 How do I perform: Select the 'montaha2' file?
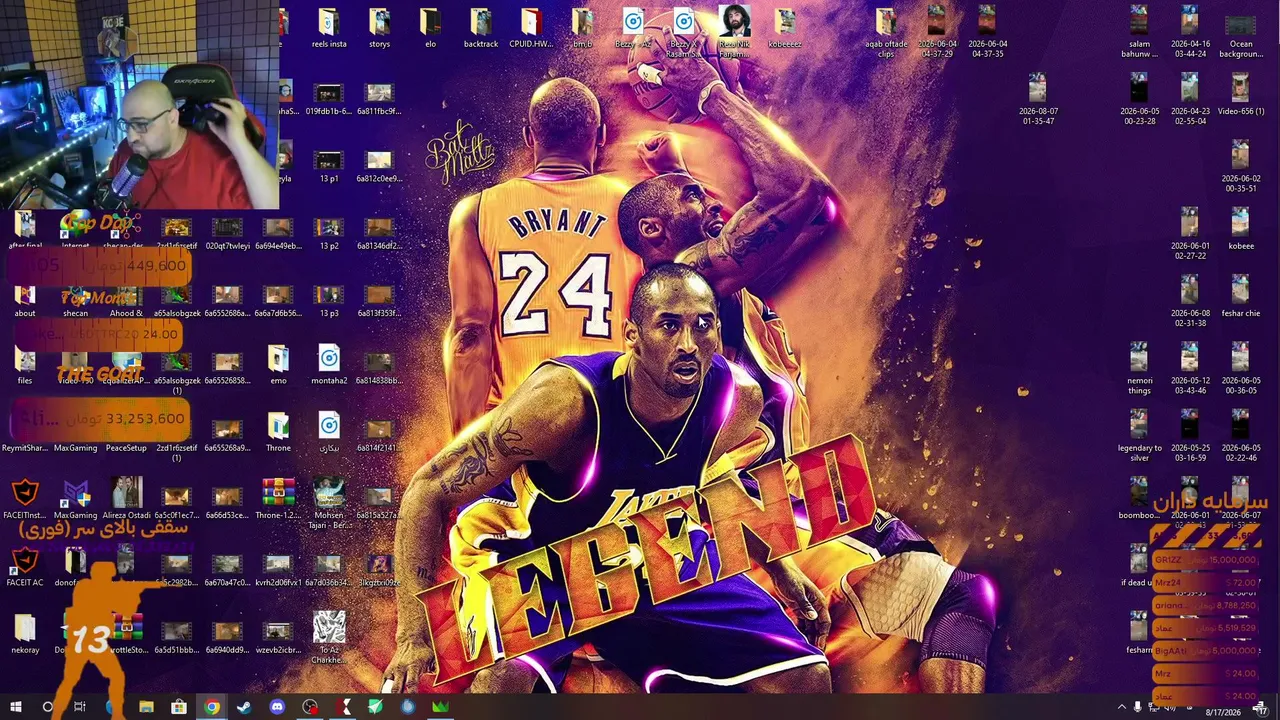(x=329, y=365)
